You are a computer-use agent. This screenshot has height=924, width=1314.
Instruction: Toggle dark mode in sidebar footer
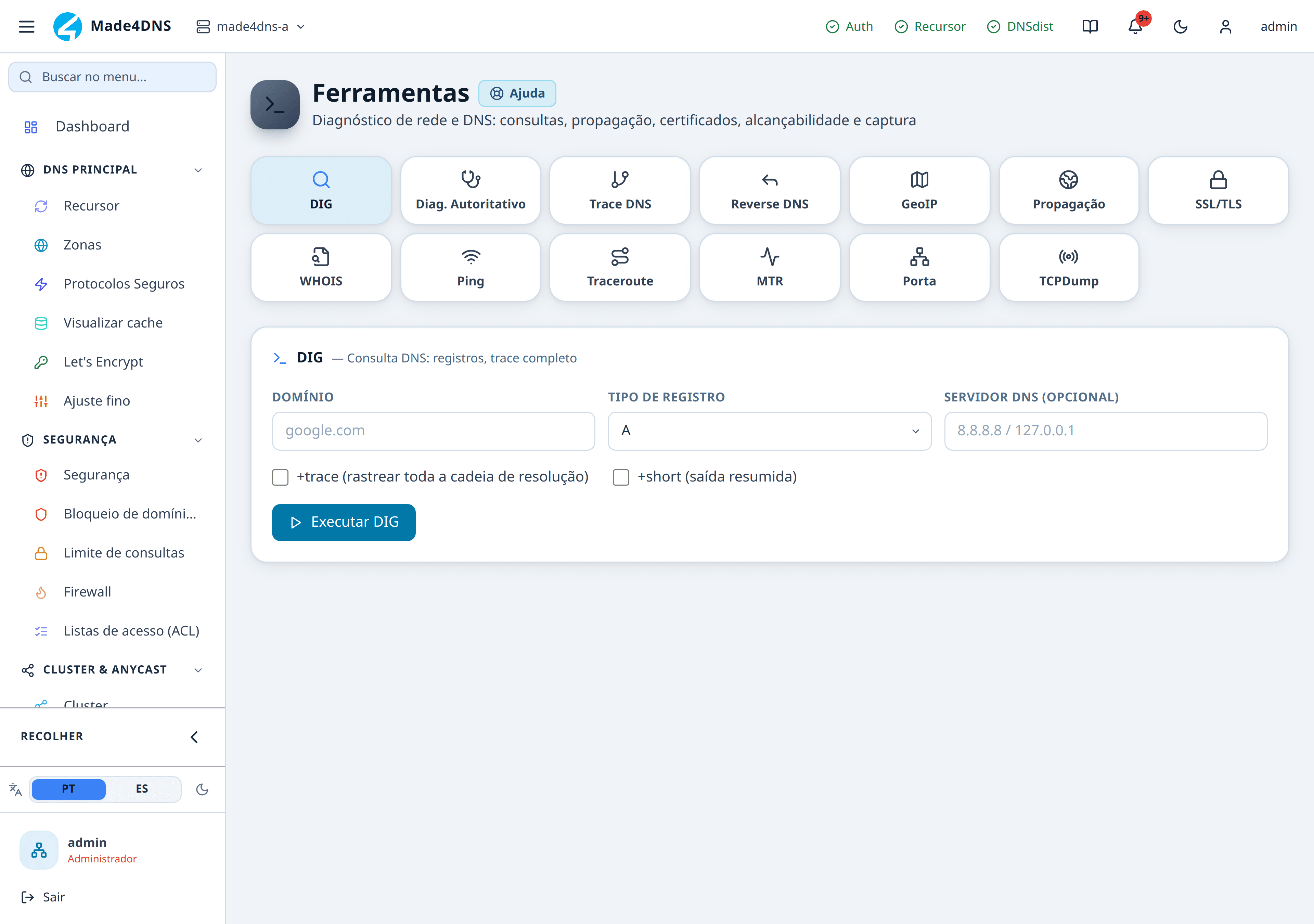pos(202,790)
